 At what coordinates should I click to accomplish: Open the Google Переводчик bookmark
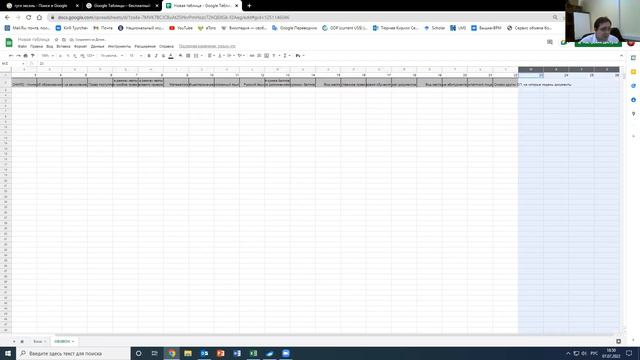click(294, 28)
